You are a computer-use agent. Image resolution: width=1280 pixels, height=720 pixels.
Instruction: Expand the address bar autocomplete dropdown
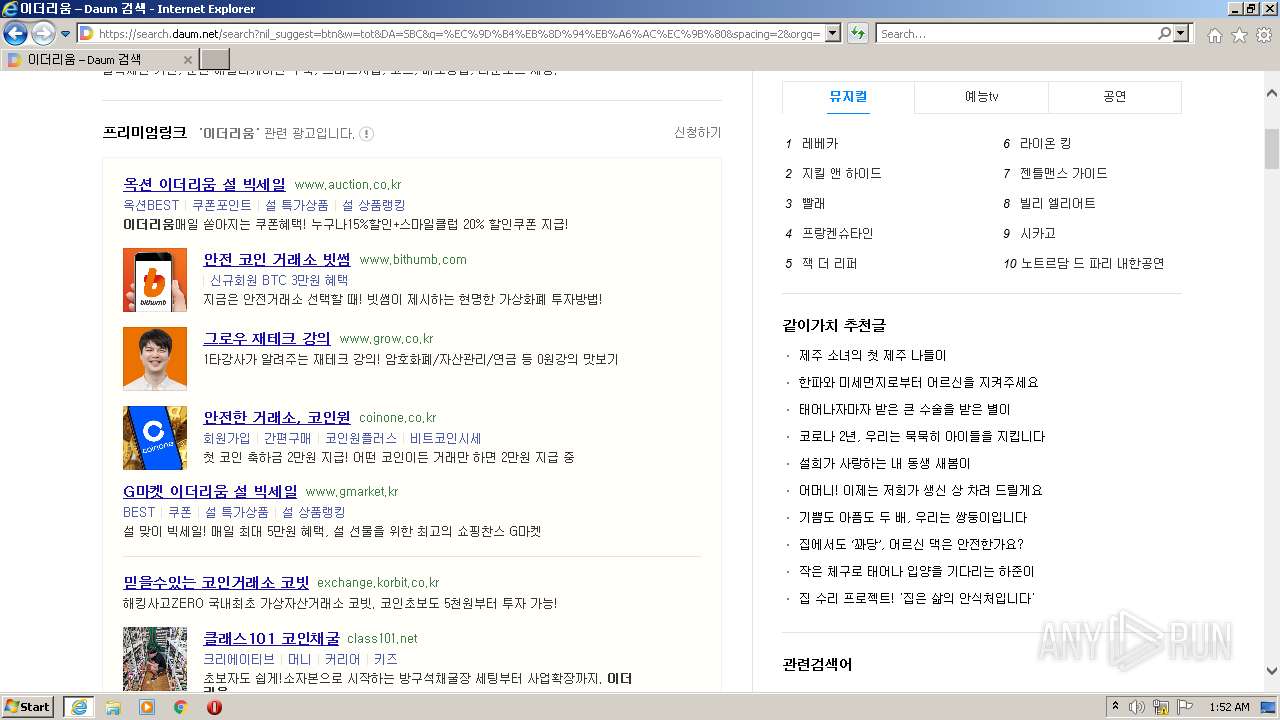coord(831,34)
